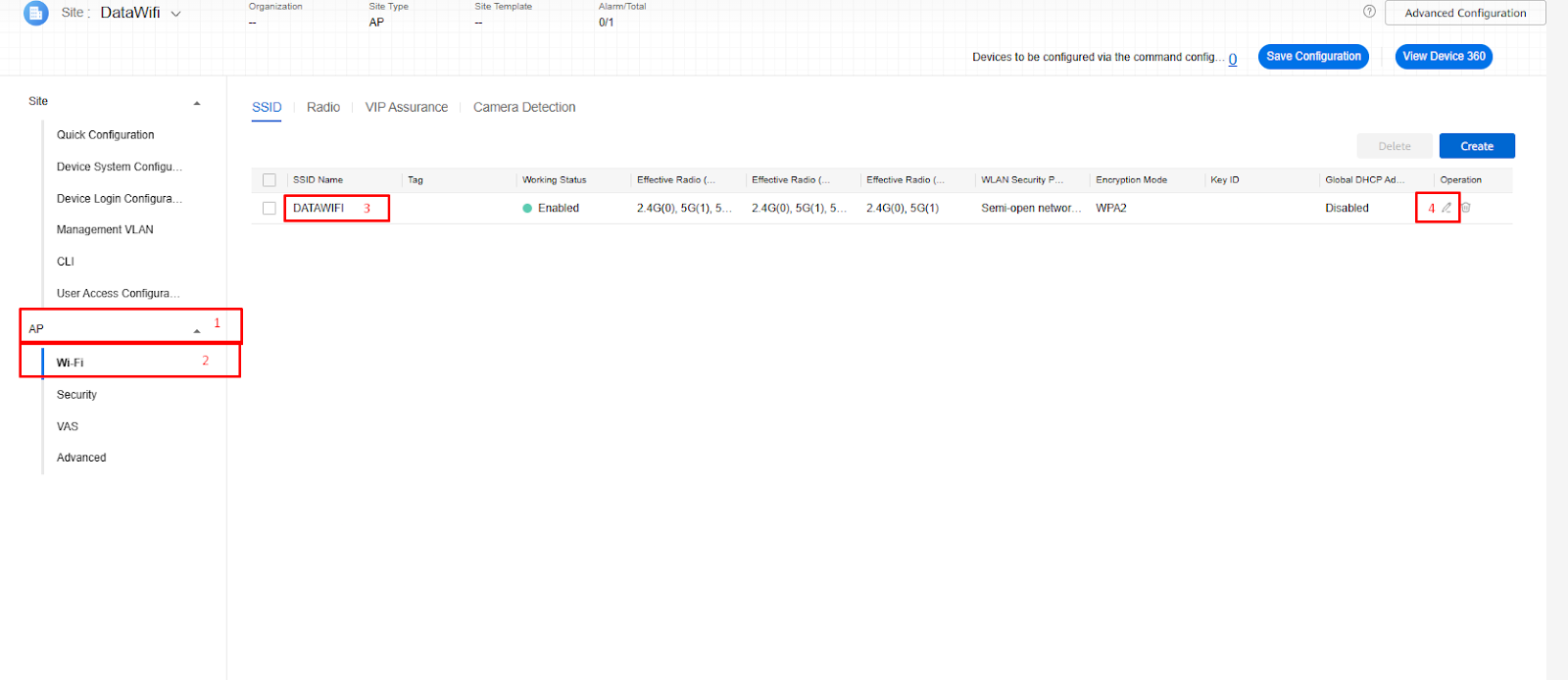This screenshot has width=1568, height=680.
Task: Click the site building icon at top left
Action: [36, 13]
